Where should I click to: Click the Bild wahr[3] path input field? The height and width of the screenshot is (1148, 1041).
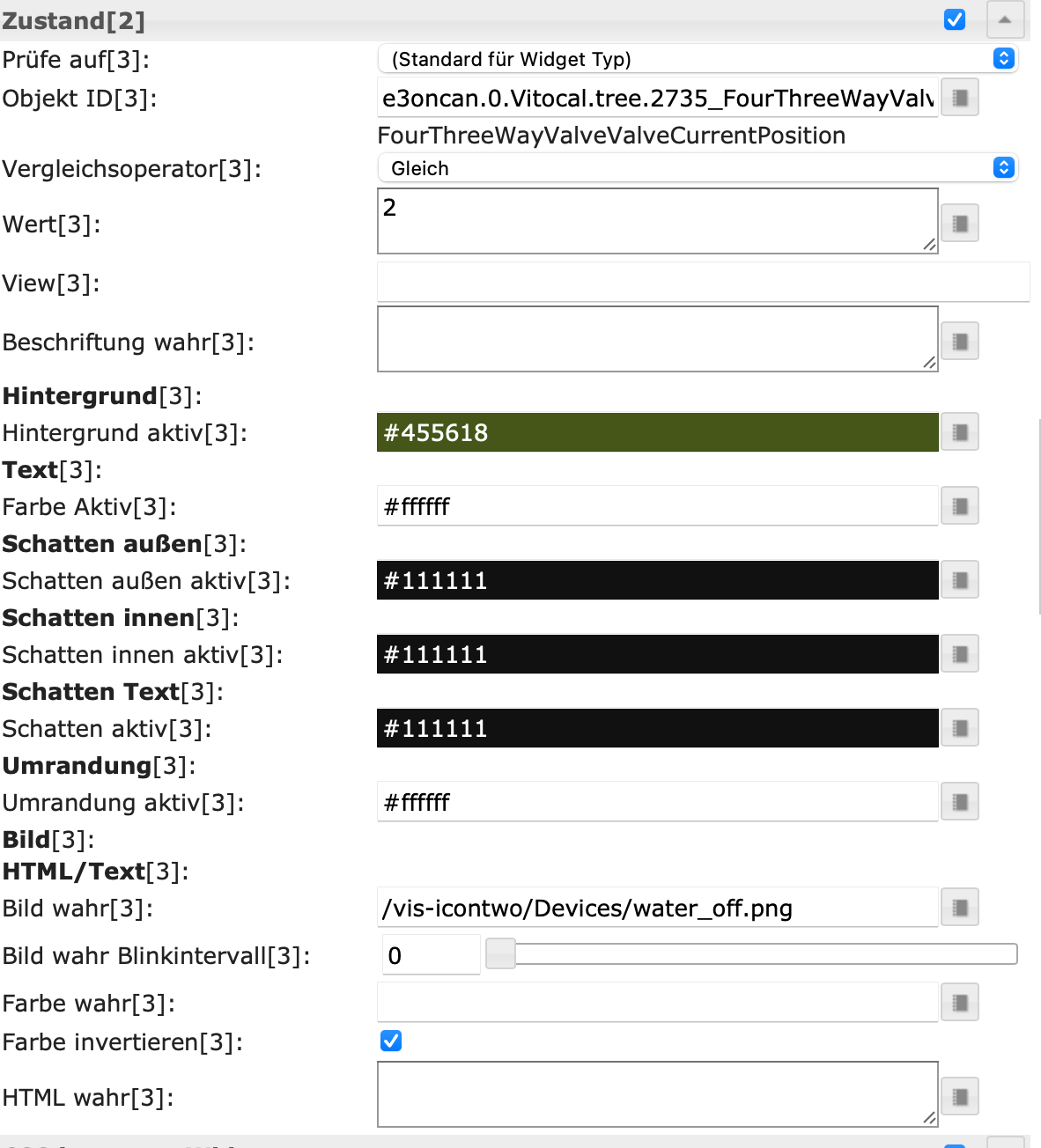657,908
